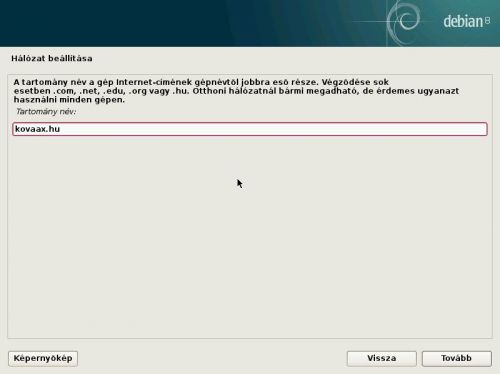Click the domain name description paragraph
Image resolution: width=500 pixels, height=374 pixels.
click(236, 91)
